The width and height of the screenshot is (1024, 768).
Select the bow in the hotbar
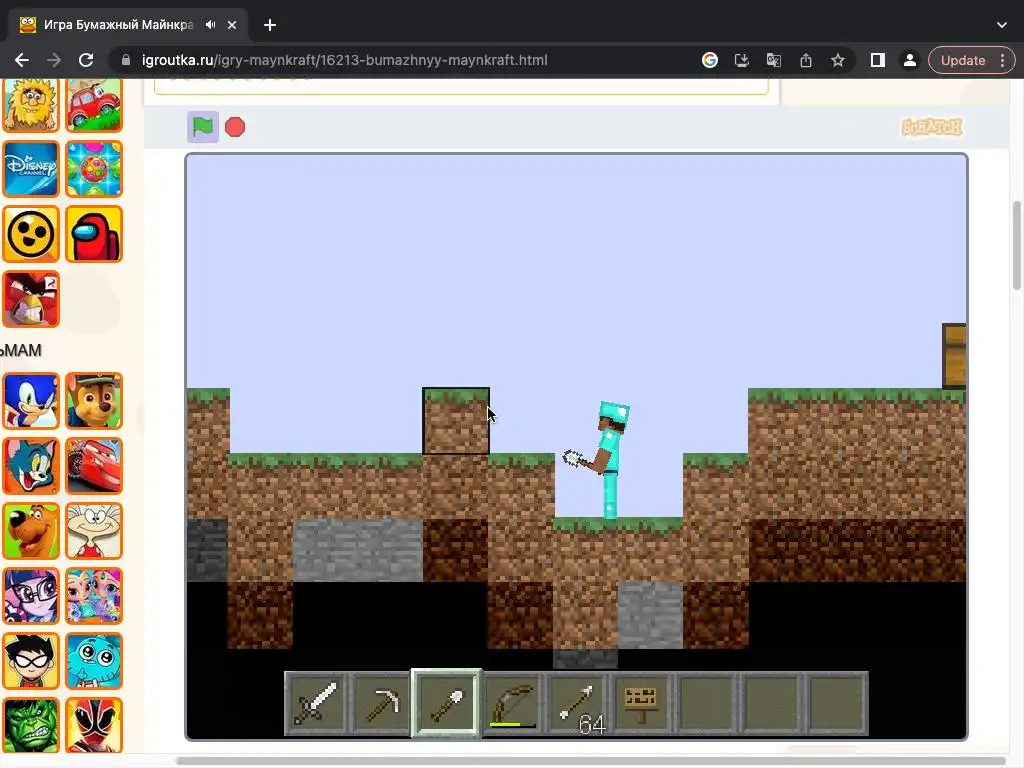coord(512,703)
